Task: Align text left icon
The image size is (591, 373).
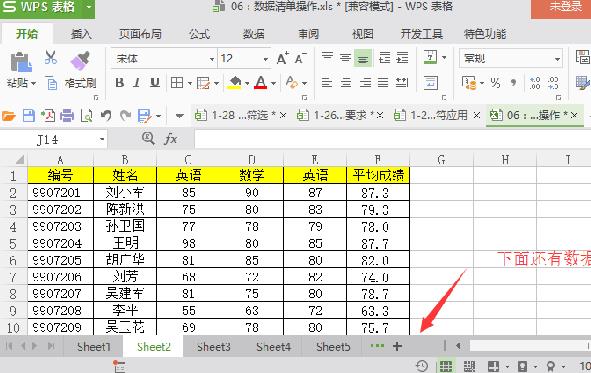Action: pos(327,83)
